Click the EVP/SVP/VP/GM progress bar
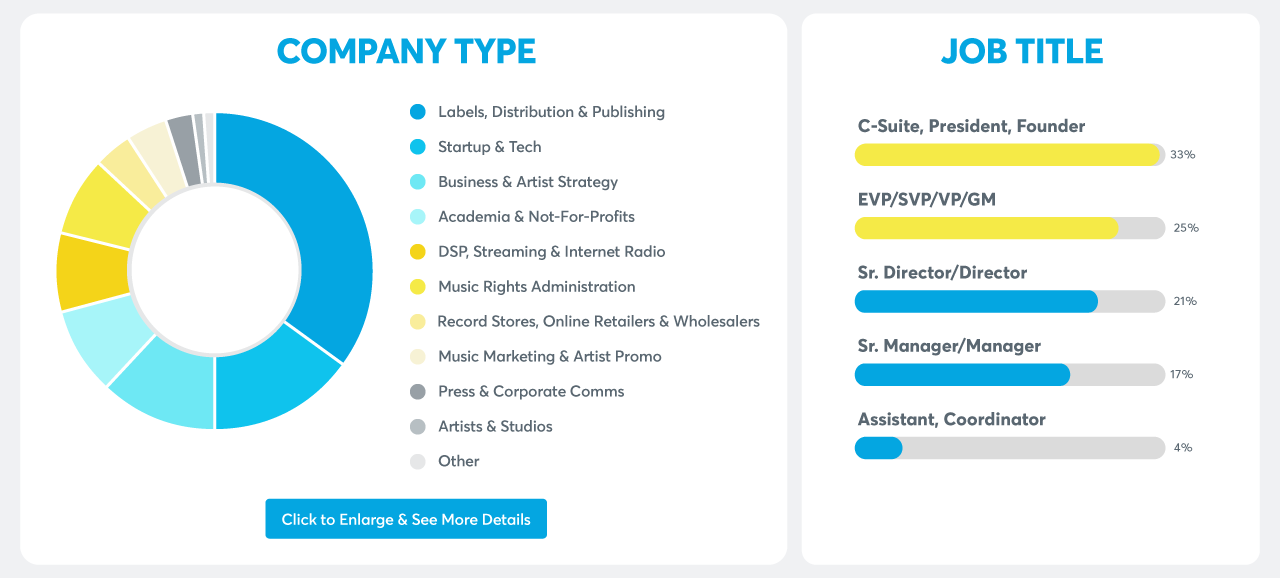The image size is (1280, 579). (1010, 228)
